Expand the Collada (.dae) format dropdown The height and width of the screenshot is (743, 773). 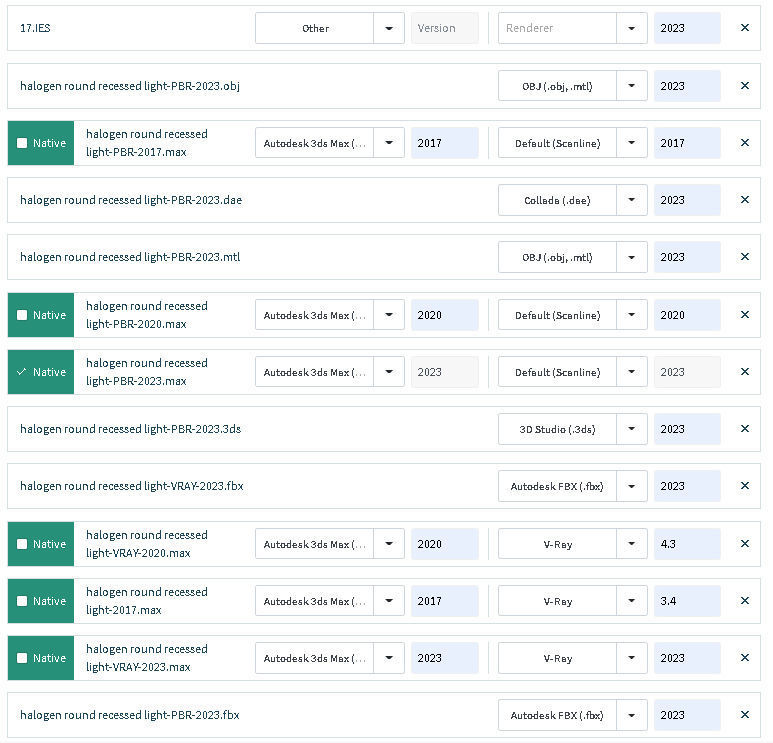point(632,200)
